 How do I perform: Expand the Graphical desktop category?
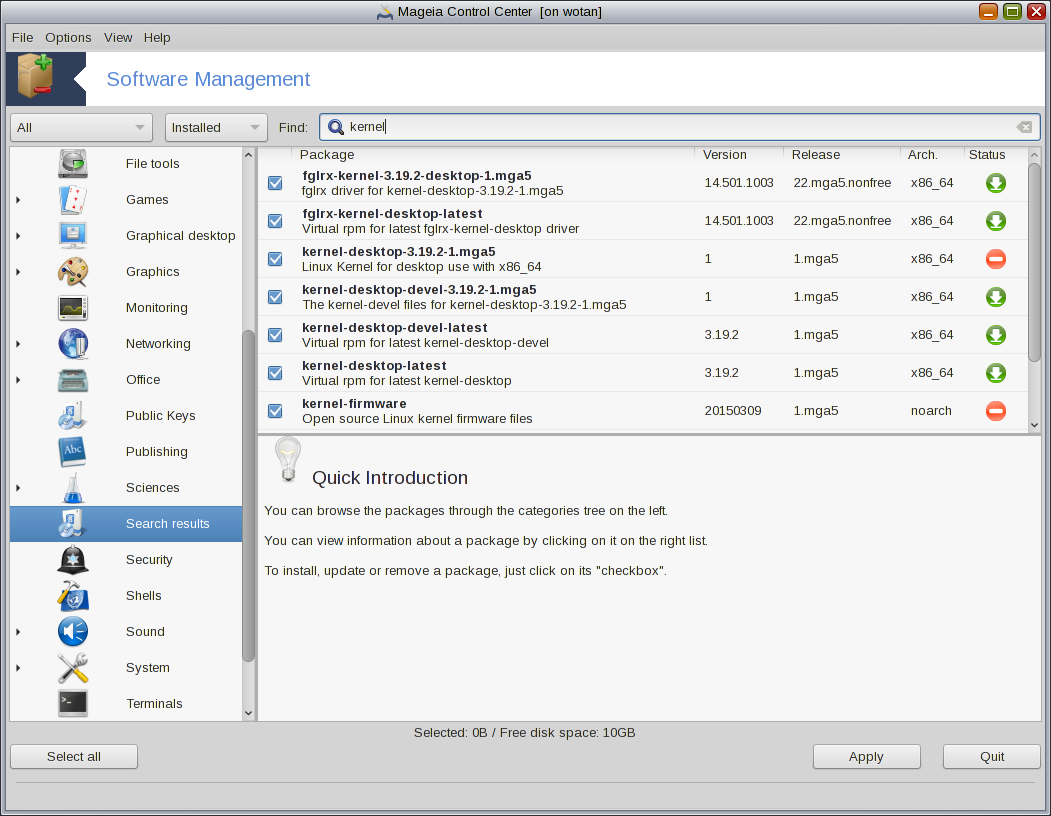coord(18,236)
